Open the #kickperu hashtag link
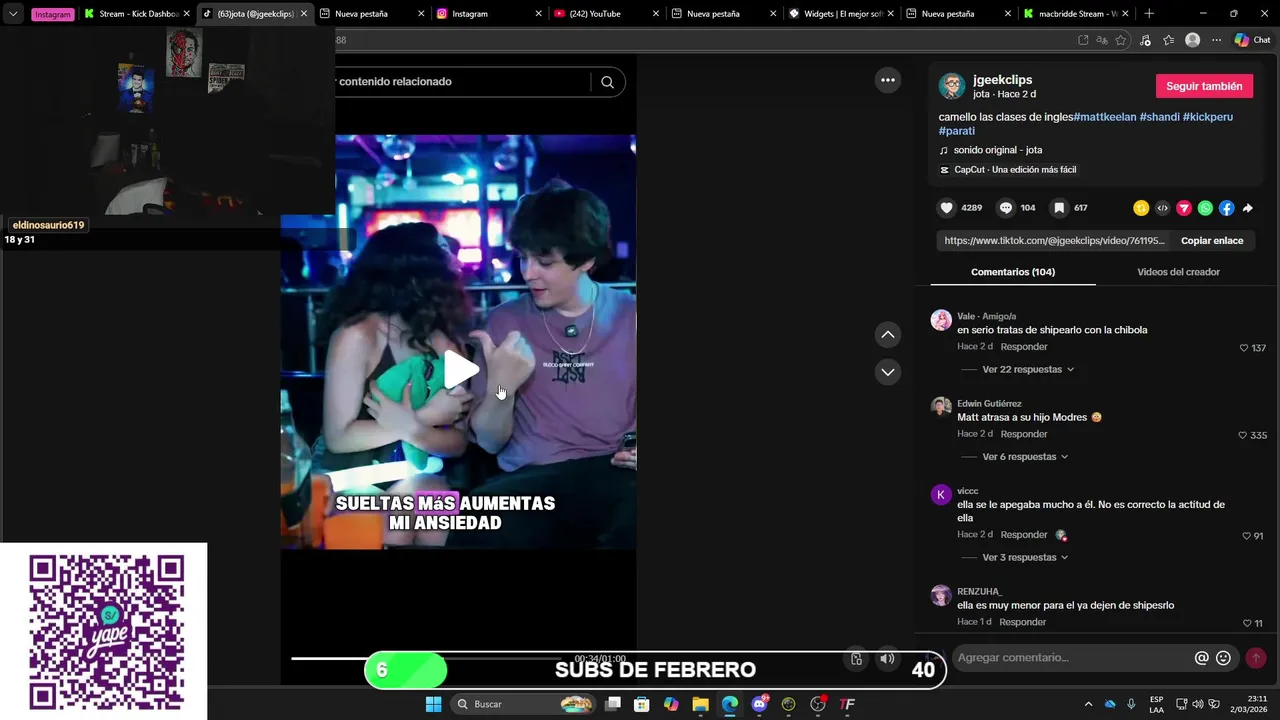1280x720 pixels. point(1208,117)
